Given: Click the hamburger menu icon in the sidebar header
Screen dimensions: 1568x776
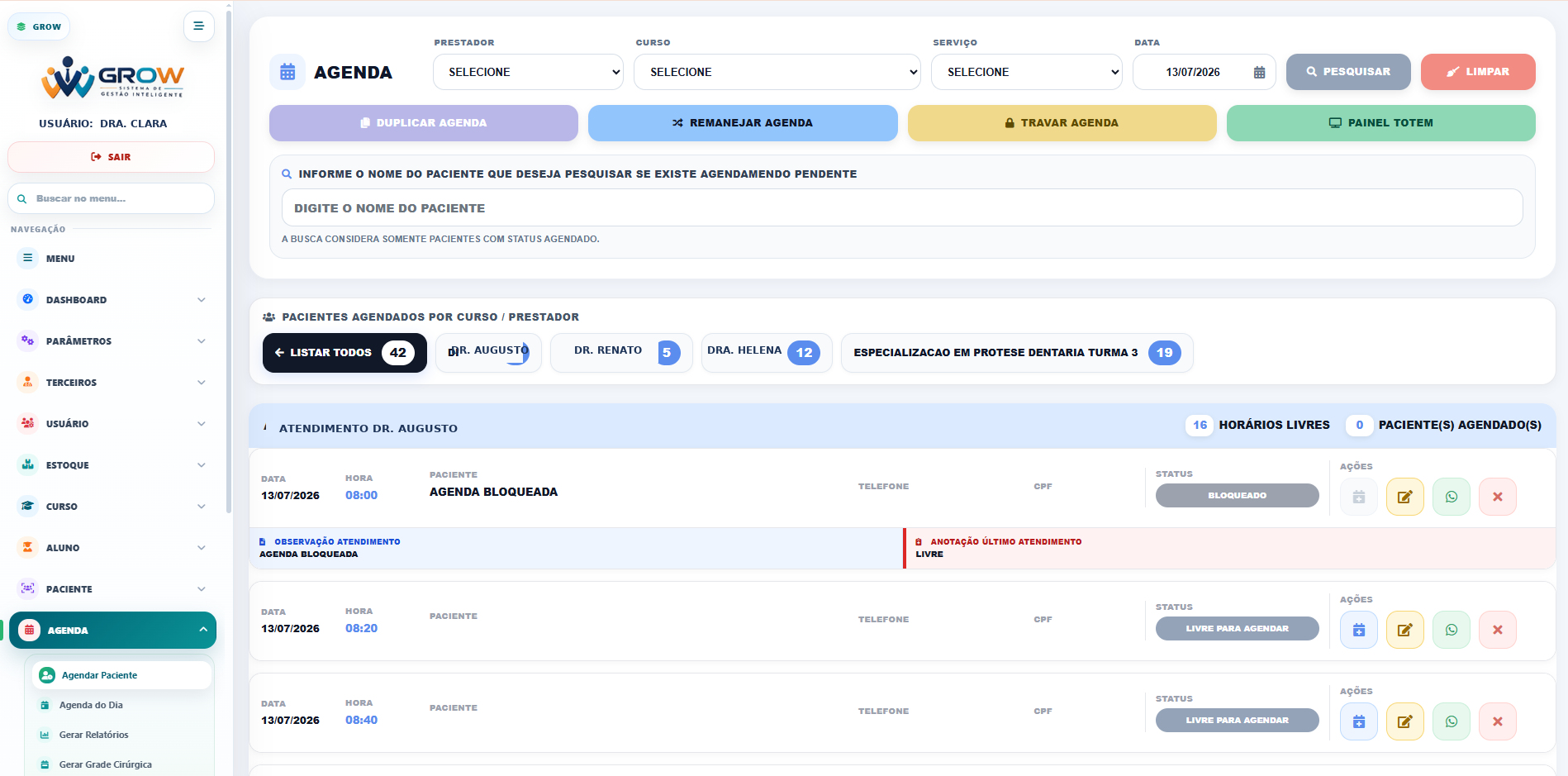Looking at the screenshot, I should [x=198, y=26].
